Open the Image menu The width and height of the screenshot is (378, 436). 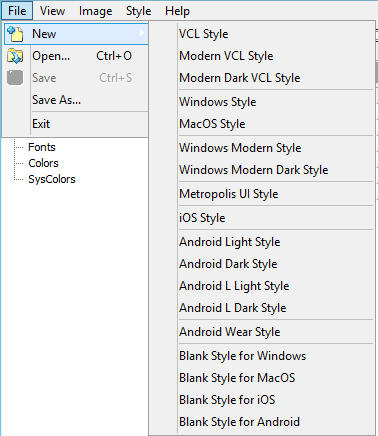click(95, 11)
